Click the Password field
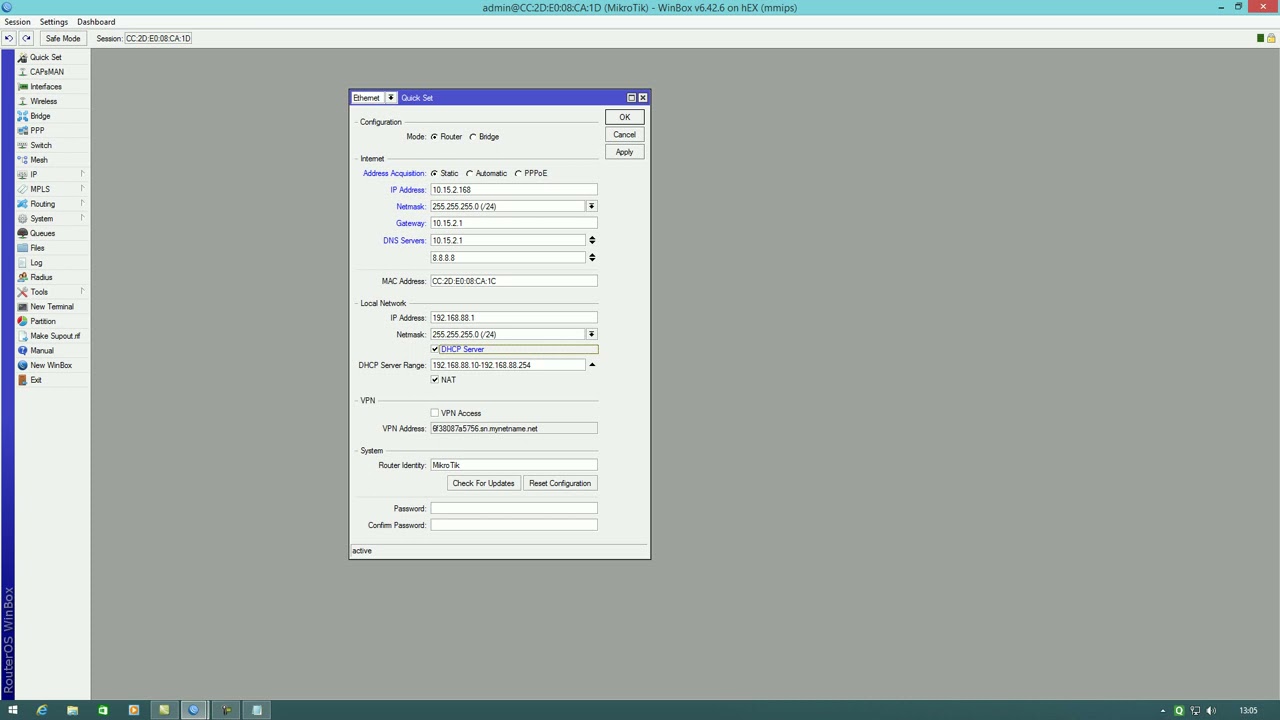 pyautogui.click(x=514, y=508)
